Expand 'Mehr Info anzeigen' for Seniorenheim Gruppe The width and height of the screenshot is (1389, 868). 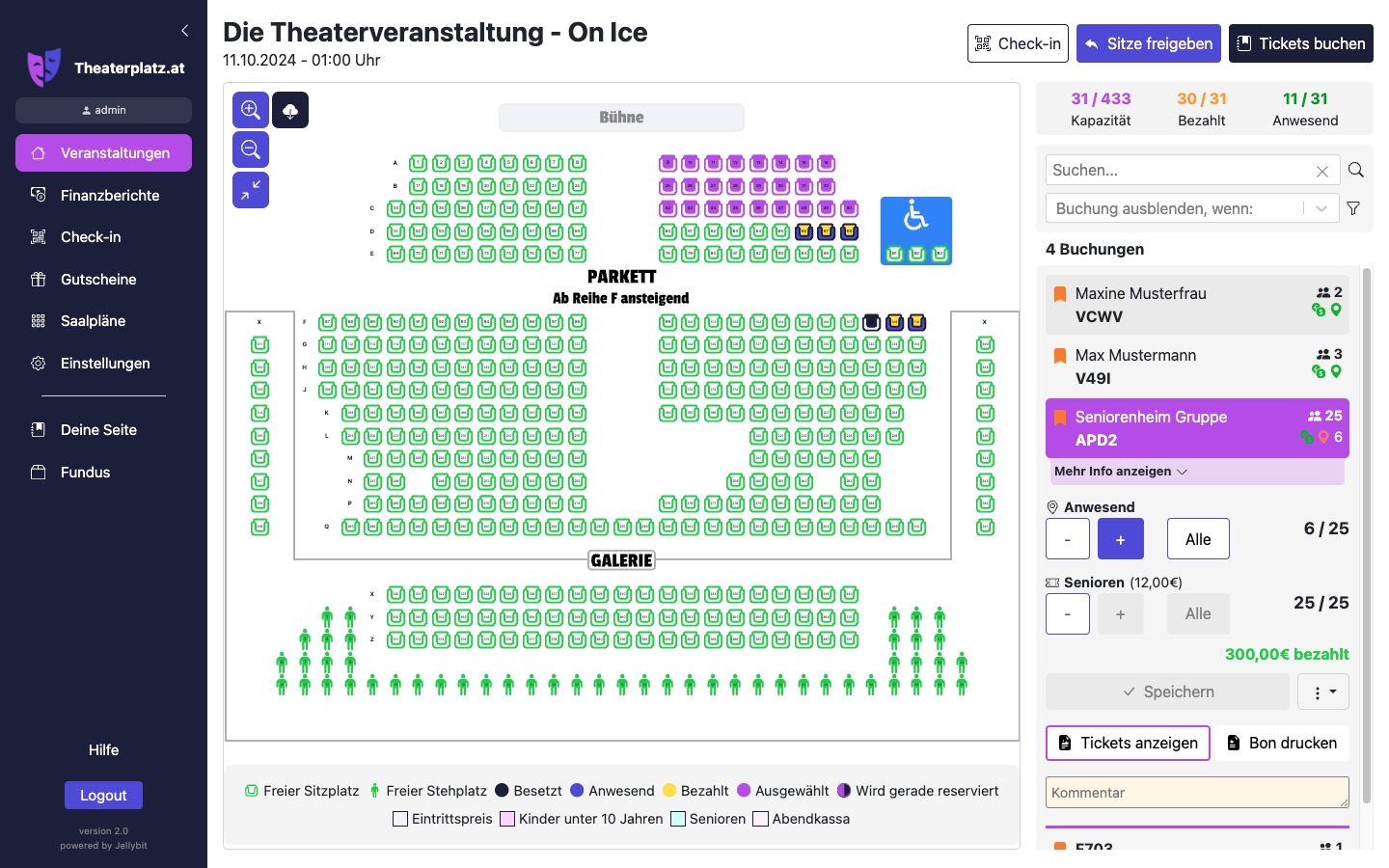coord(1120,472)
